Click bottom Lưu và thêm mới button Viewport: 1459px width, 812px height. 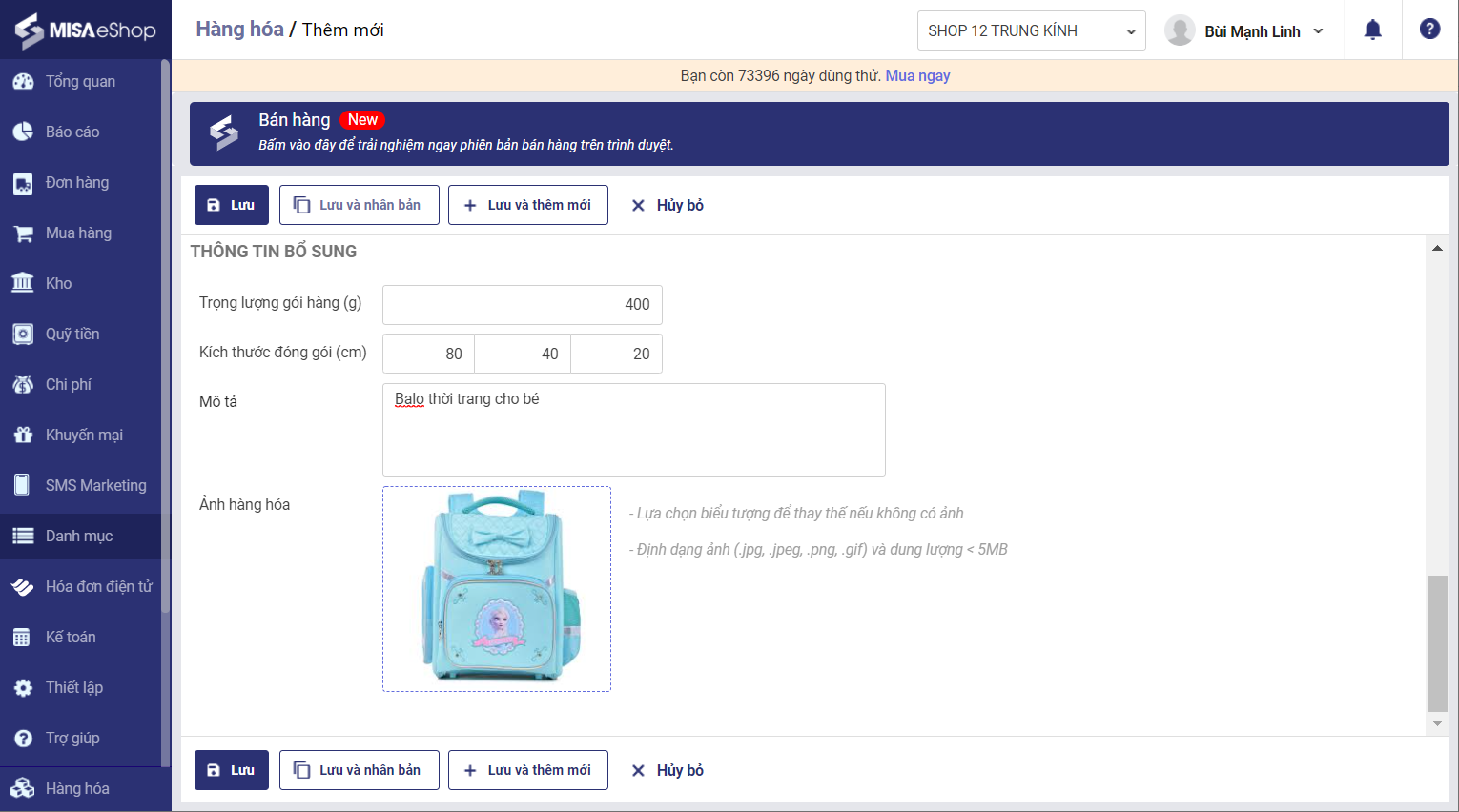click(528, 770)
